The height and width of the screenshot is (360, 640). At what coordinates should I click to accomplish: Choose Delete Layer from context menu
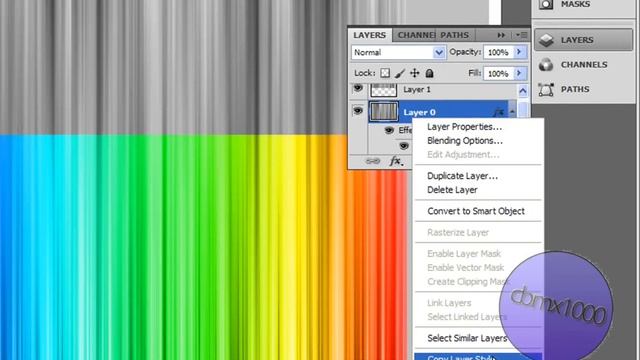478,190
